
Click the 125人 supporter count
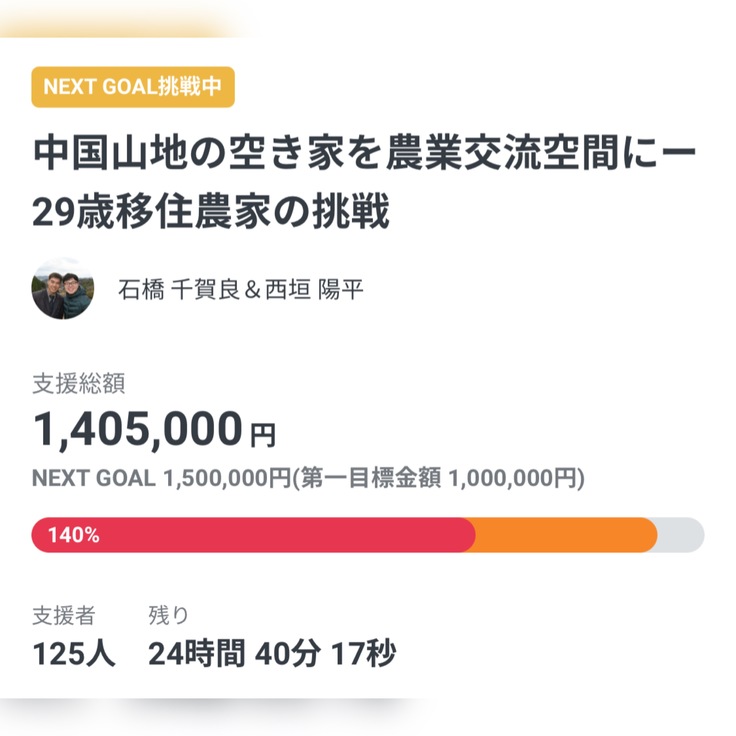73,654
